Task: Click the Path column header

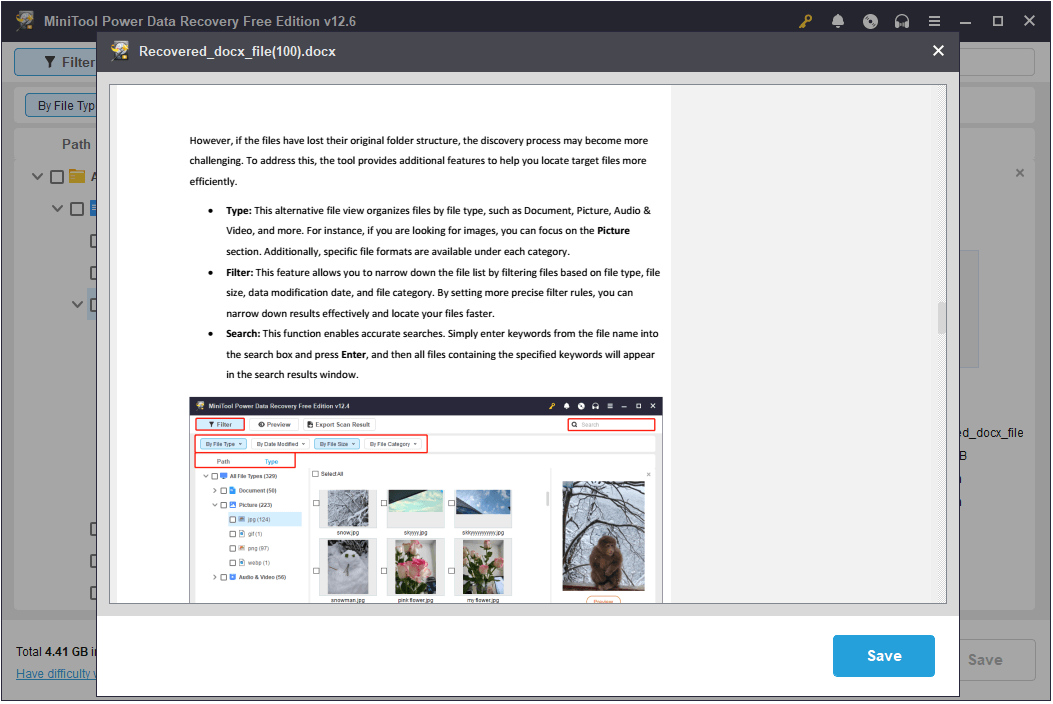Action: [x=76, y=143]
